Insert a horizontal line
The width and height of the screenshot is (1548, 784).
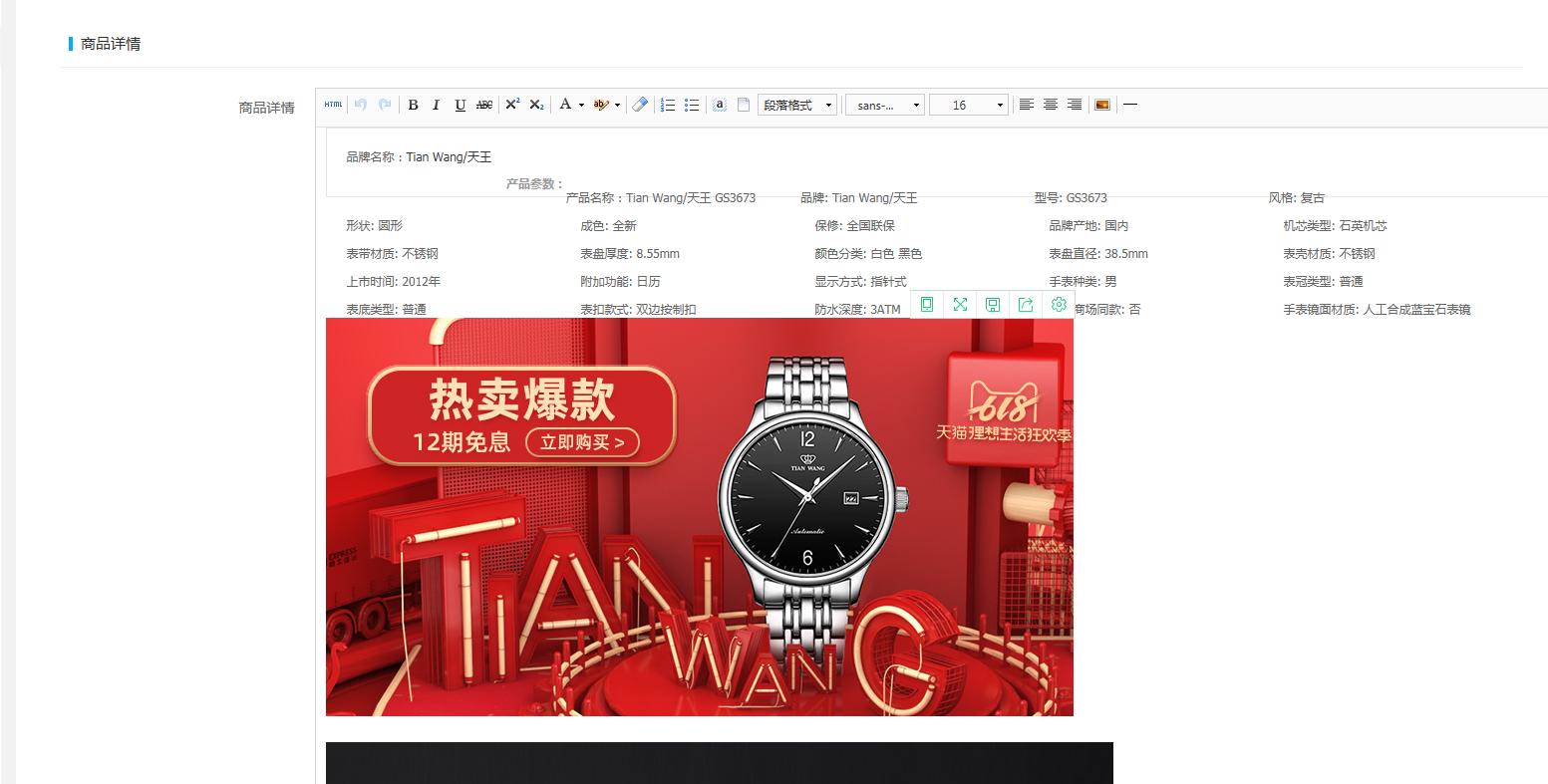click(x=1130, y=105)
